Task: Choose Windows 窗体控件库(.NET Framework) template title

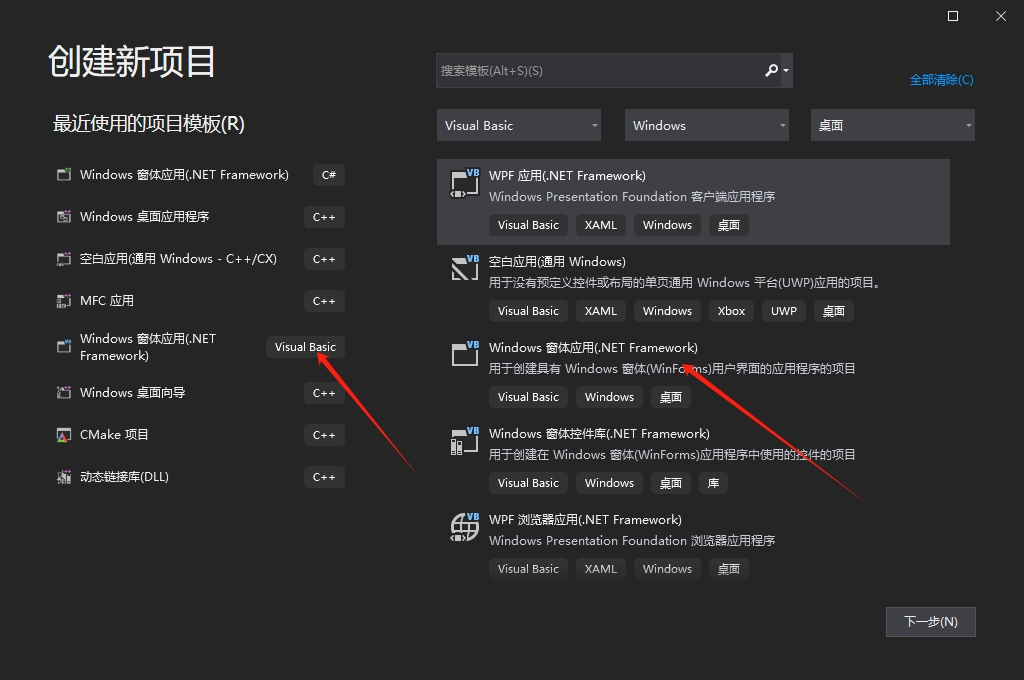Action: point(599,434)
